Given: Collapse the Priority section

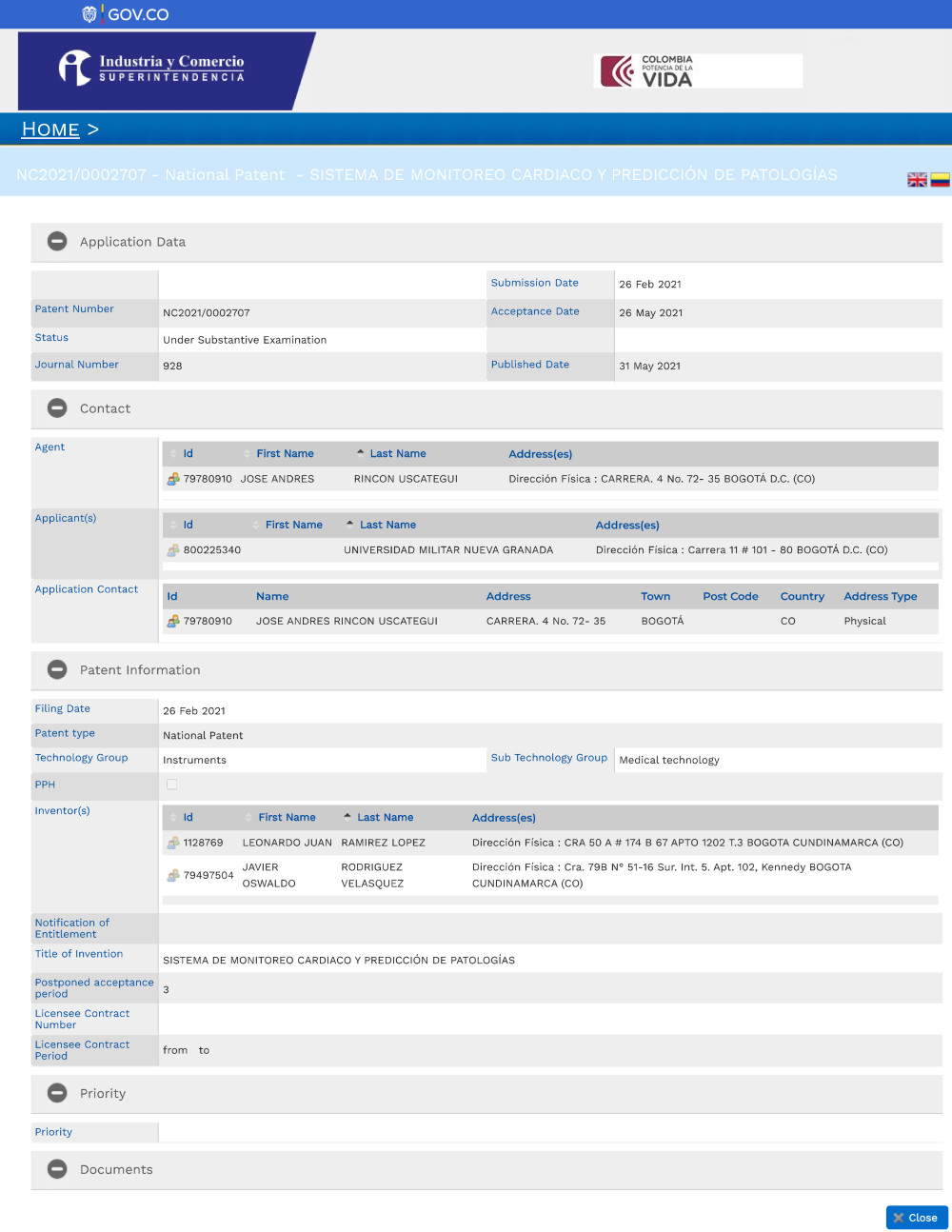Looking at the screenshot, I should click(x=58, y=1093).
